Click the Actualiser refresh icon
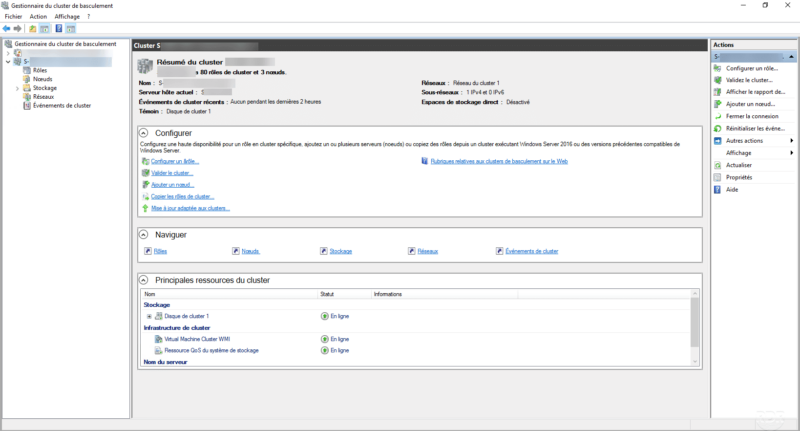The width and height of the screenshot is (800, 431). click(717, 165)
